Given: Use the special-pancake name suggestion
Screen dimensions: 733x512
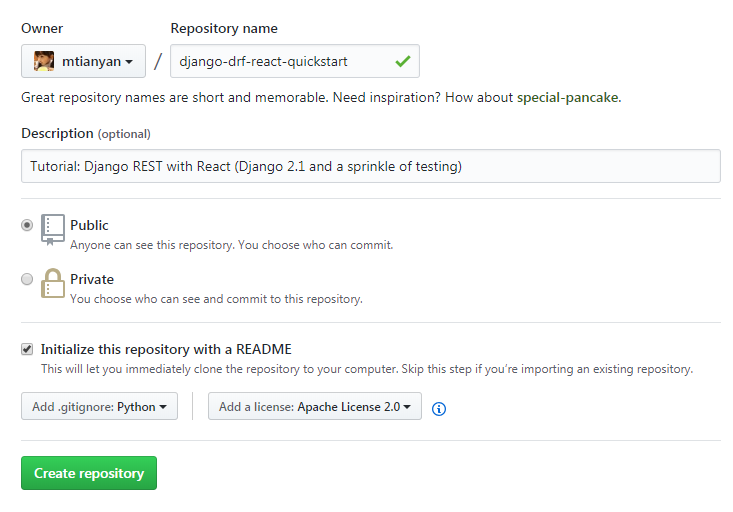Looking at the screenshot, I should [x=568, y=98].
